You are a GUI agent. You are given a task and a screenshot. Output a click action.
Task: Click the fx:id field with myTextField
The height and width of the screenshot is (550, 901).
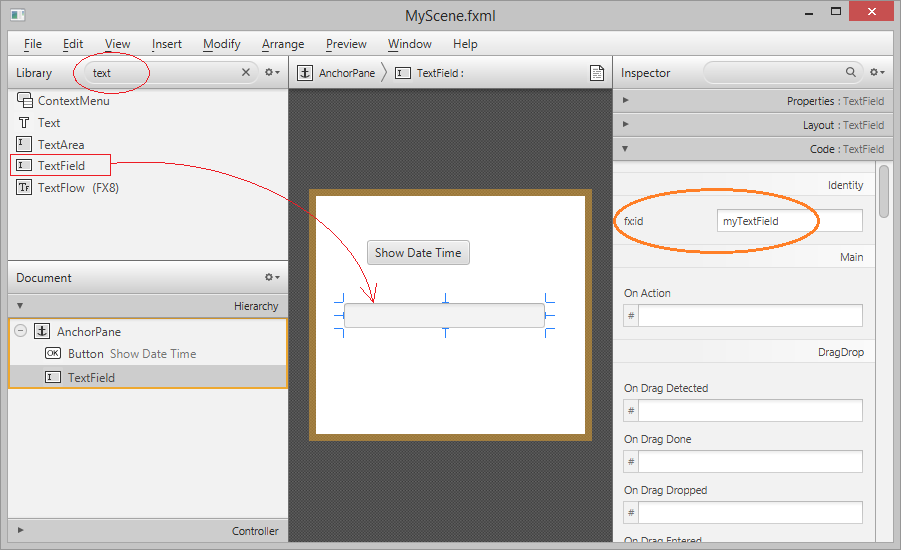[x=790, y=221]
